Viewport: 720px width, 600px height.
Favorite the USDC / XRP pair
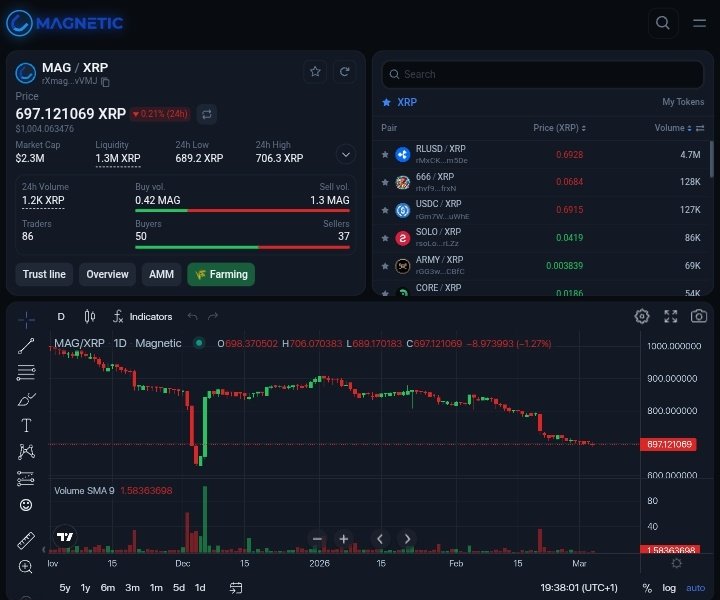(385, 210)
